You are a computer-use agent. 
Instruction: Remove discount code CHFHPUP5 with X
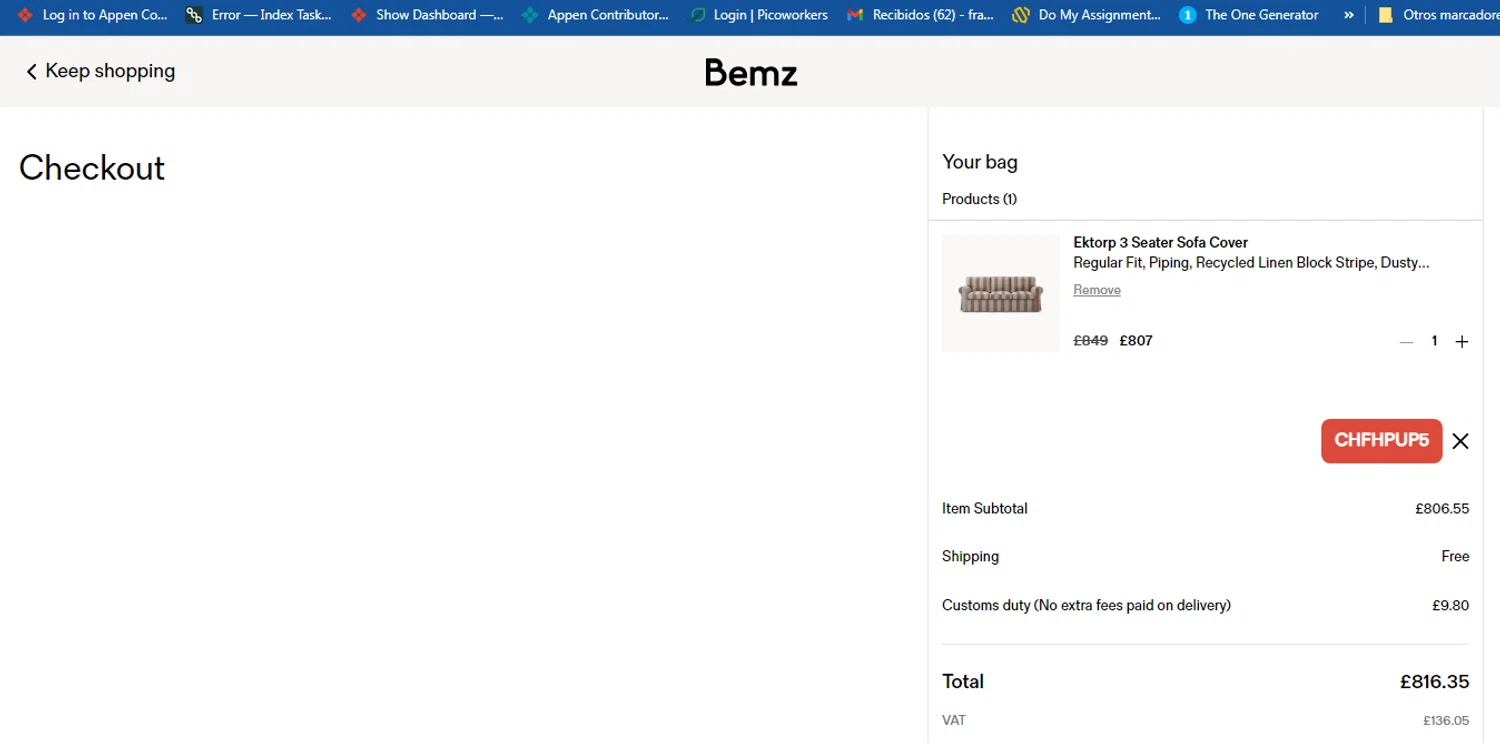coord(1460,441)
